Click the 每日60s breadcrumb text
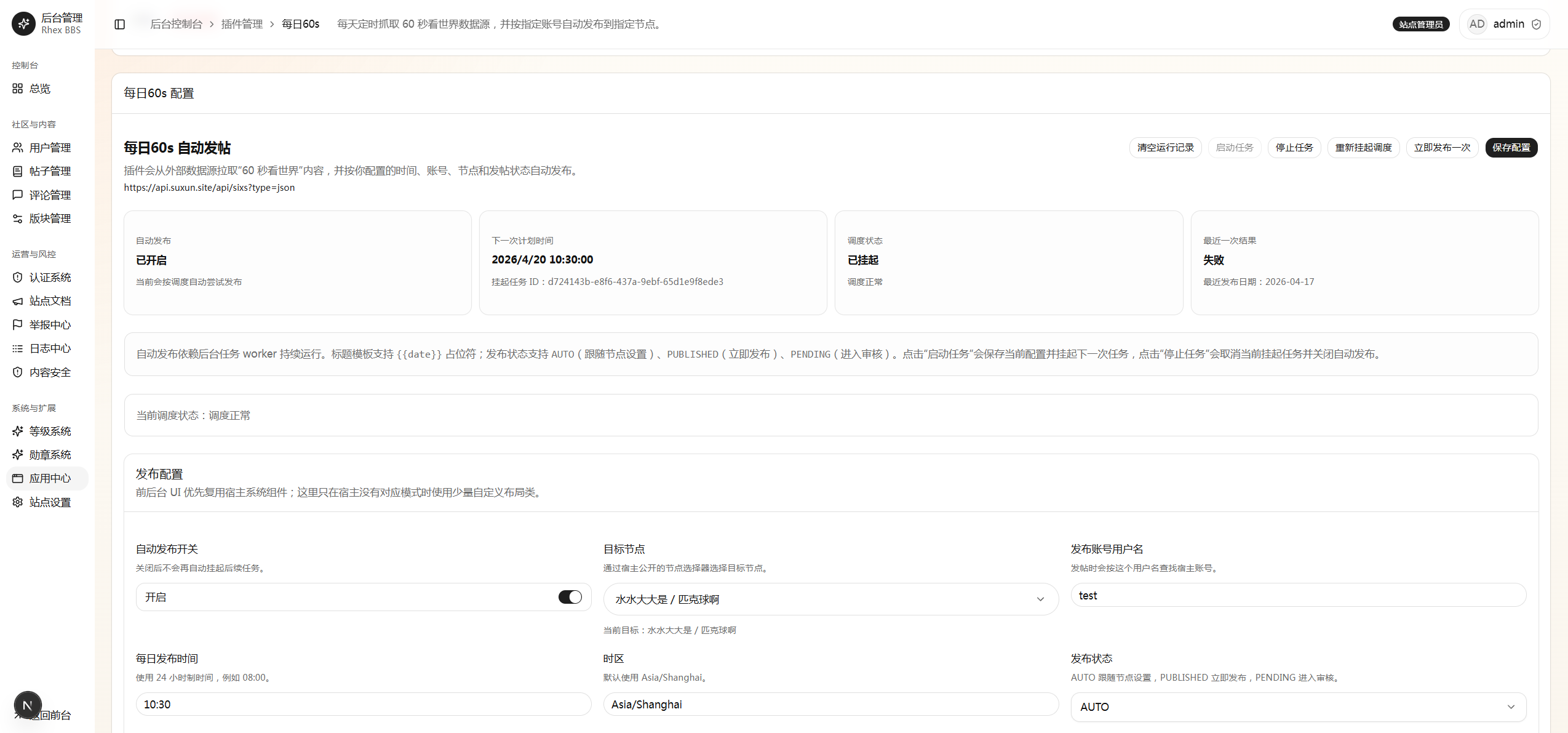 click(300, 24)
